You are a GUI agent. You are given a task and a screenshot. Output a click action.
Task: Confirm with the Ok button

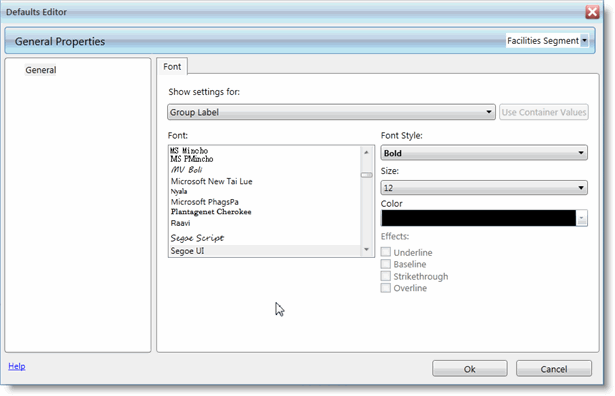tap(469, 369)
